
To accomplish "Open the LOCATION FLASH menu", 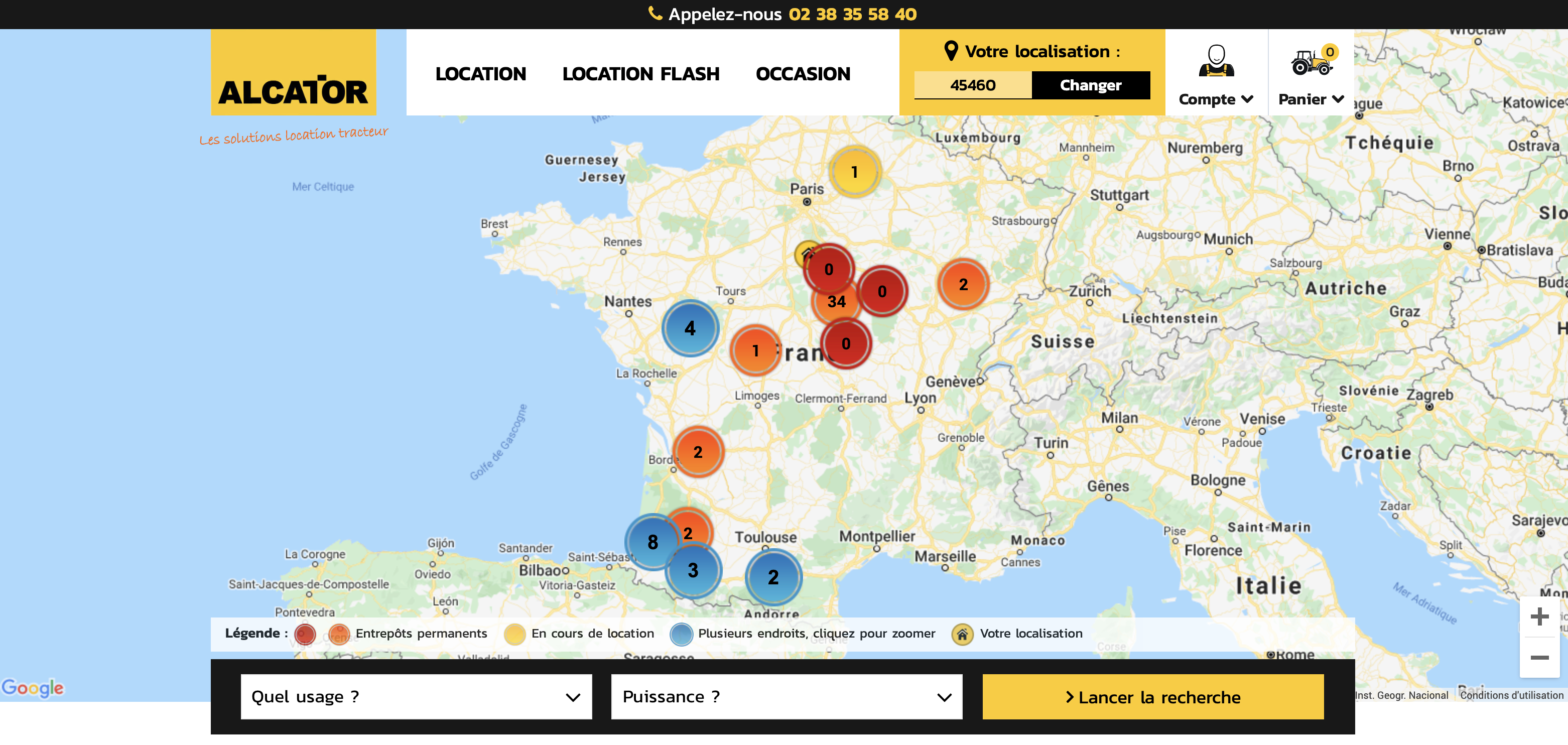I will coord(640,74).
